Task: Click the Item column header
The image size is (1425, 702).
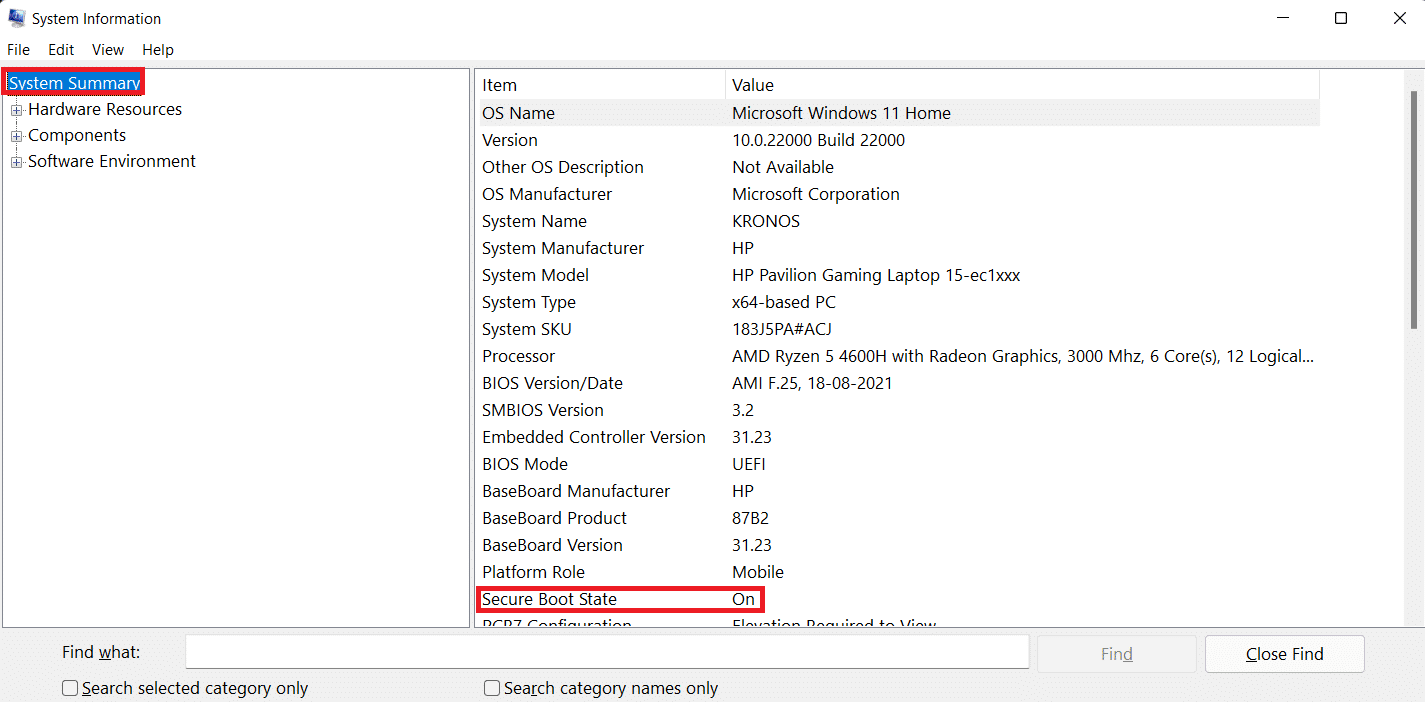Action: [600, 85]
